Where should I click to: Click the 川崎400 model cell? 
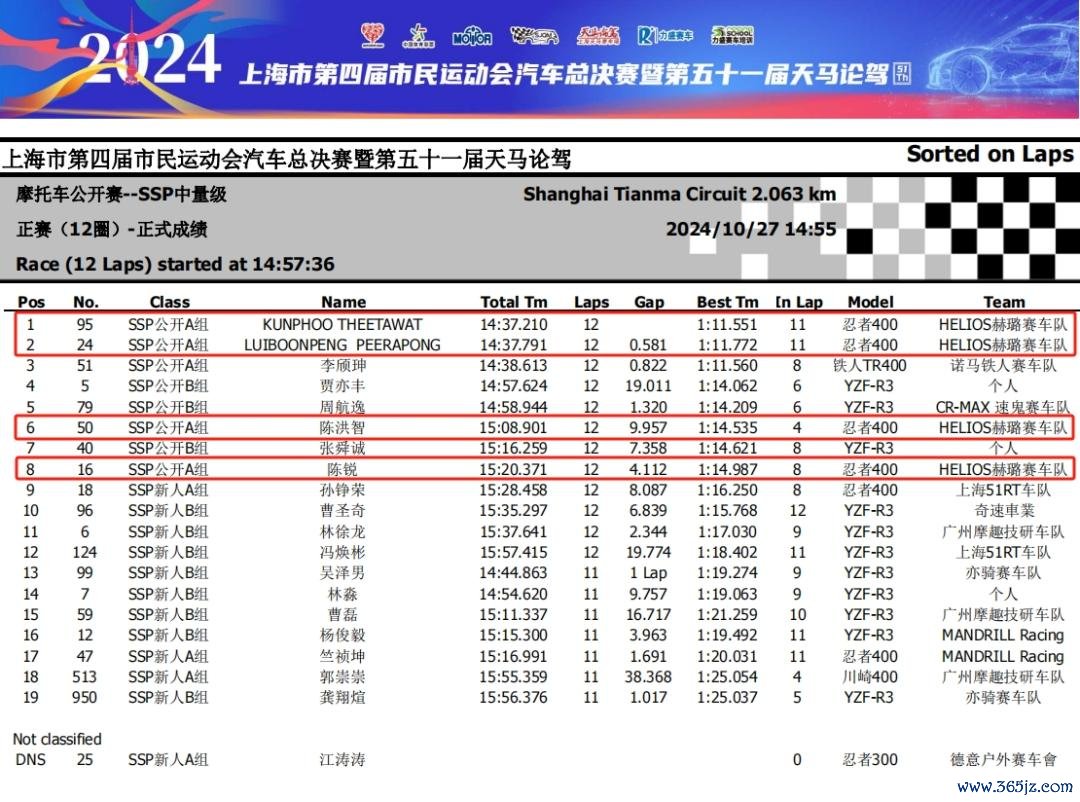870,677
